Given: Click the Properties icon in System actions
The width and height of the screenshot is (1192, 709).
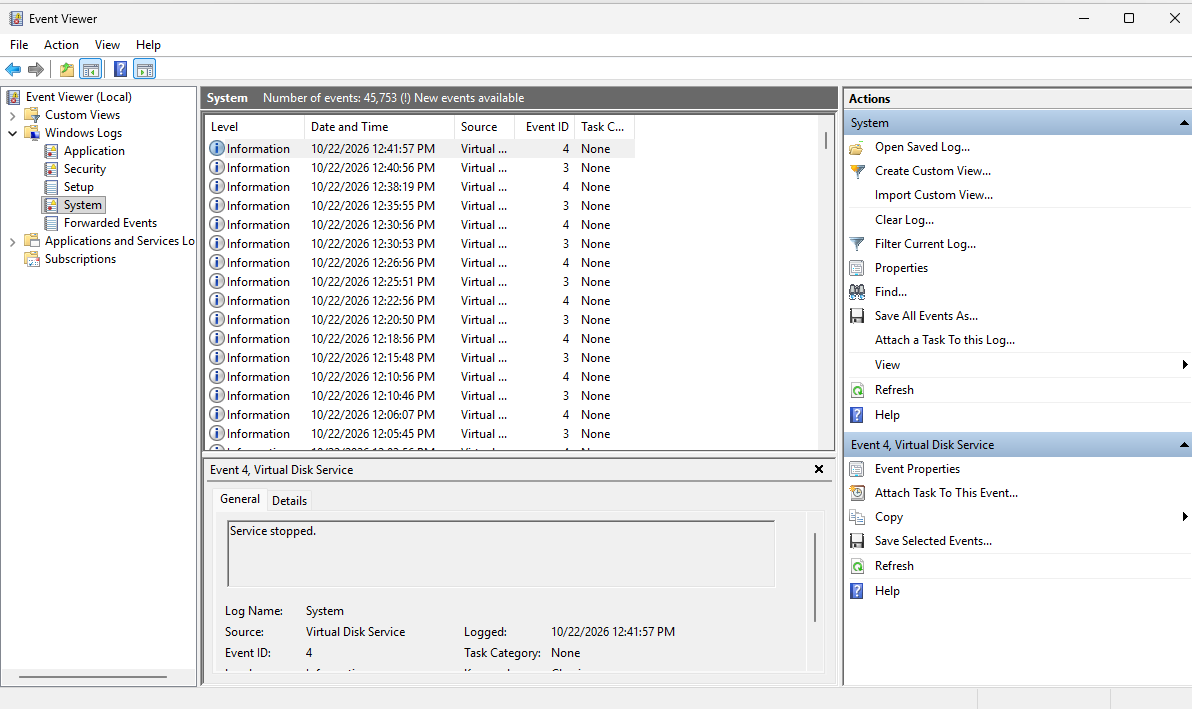Looking at the screenshot, I should pyautogui.click(x=857, y=268).
